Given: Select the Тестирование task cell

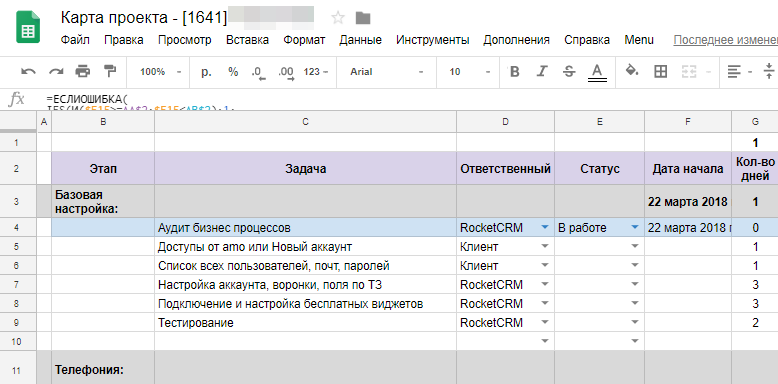Looking at the screenshot, I should (305, 322).
